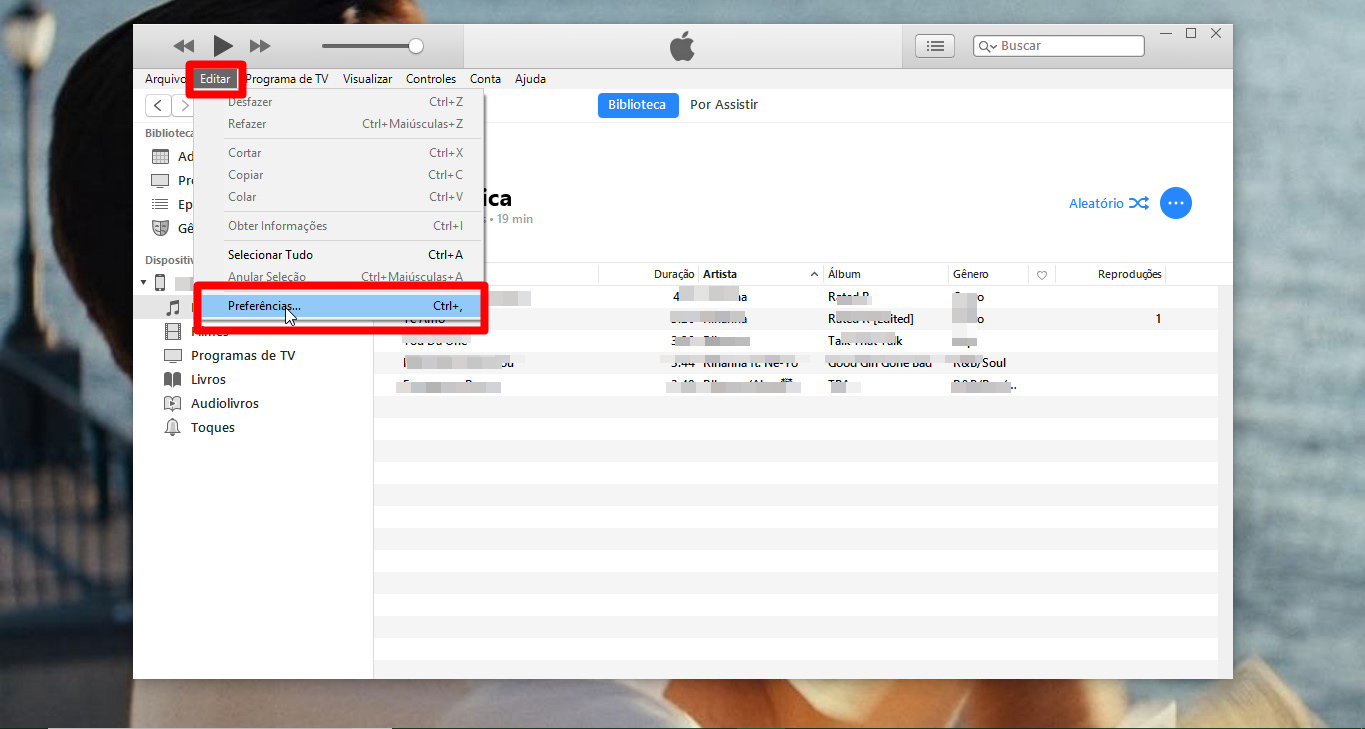Select the Toques bell icon in sidebar

click(172, 428)
